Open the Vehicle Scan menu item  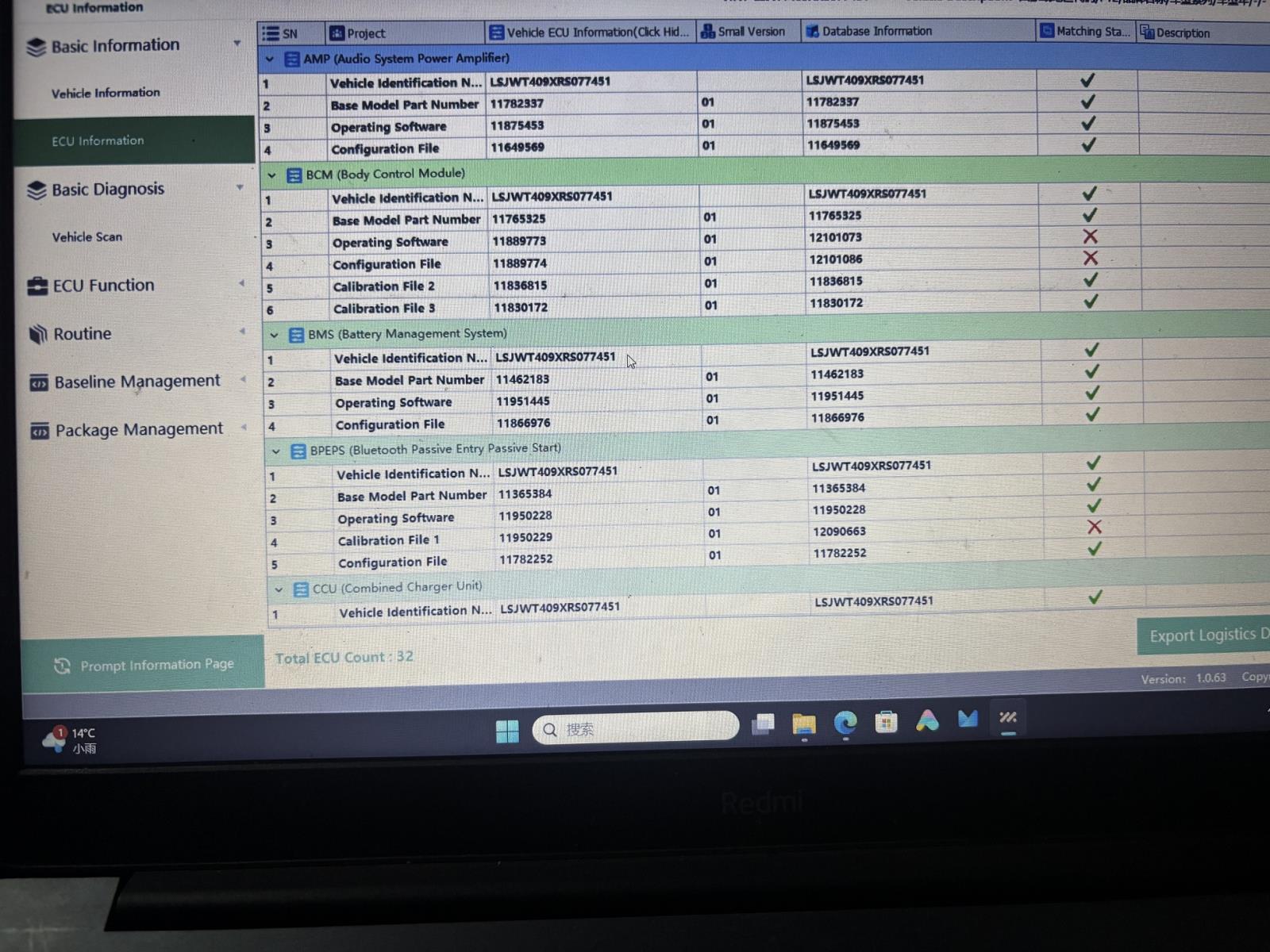87,236
